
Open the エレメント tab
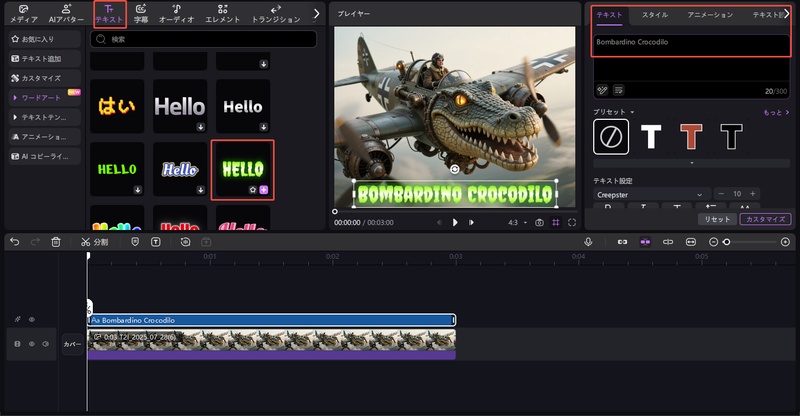222,14
